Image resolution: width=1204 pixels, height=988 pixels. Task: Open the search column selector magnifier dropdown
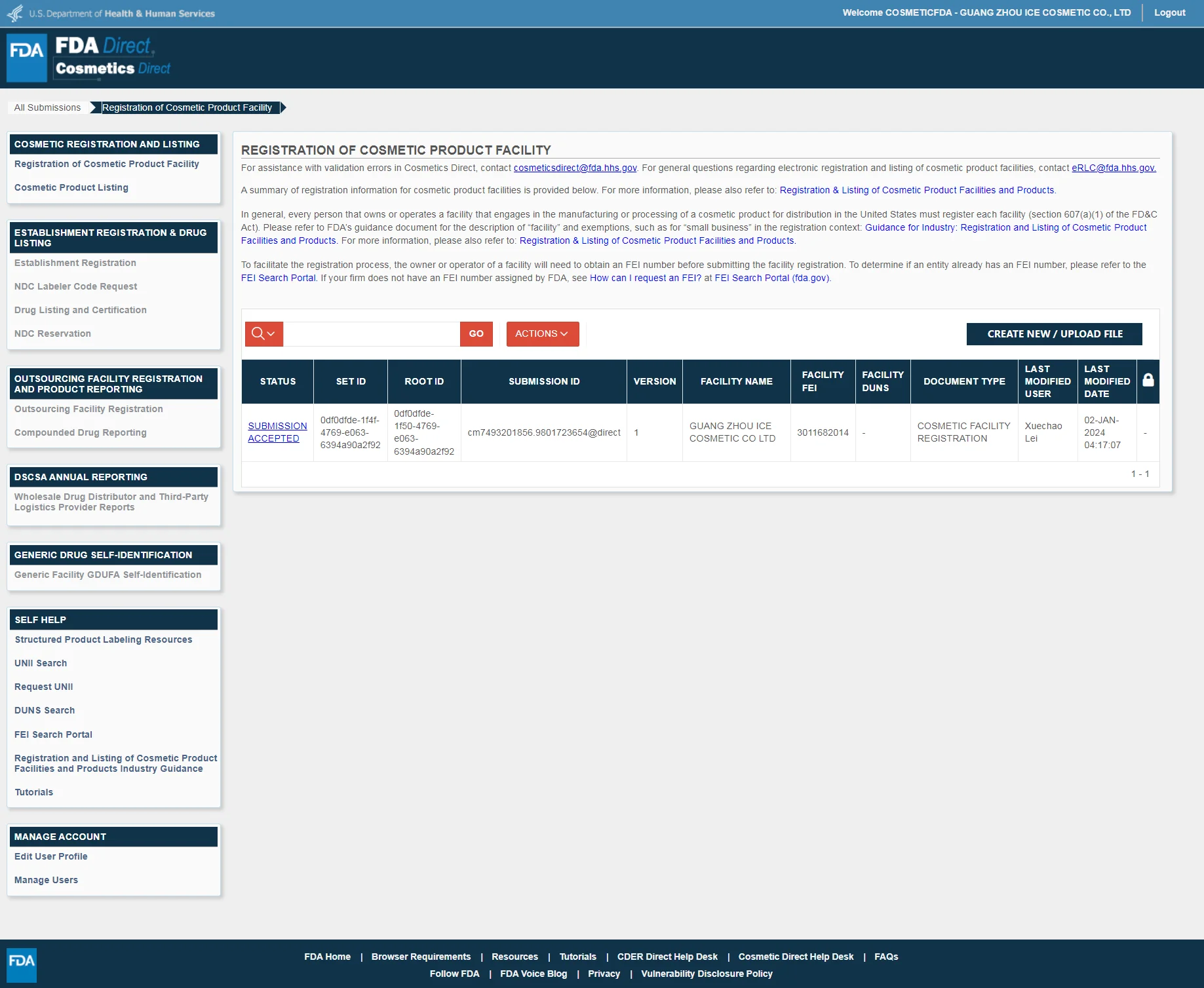(x=263, y=334)
